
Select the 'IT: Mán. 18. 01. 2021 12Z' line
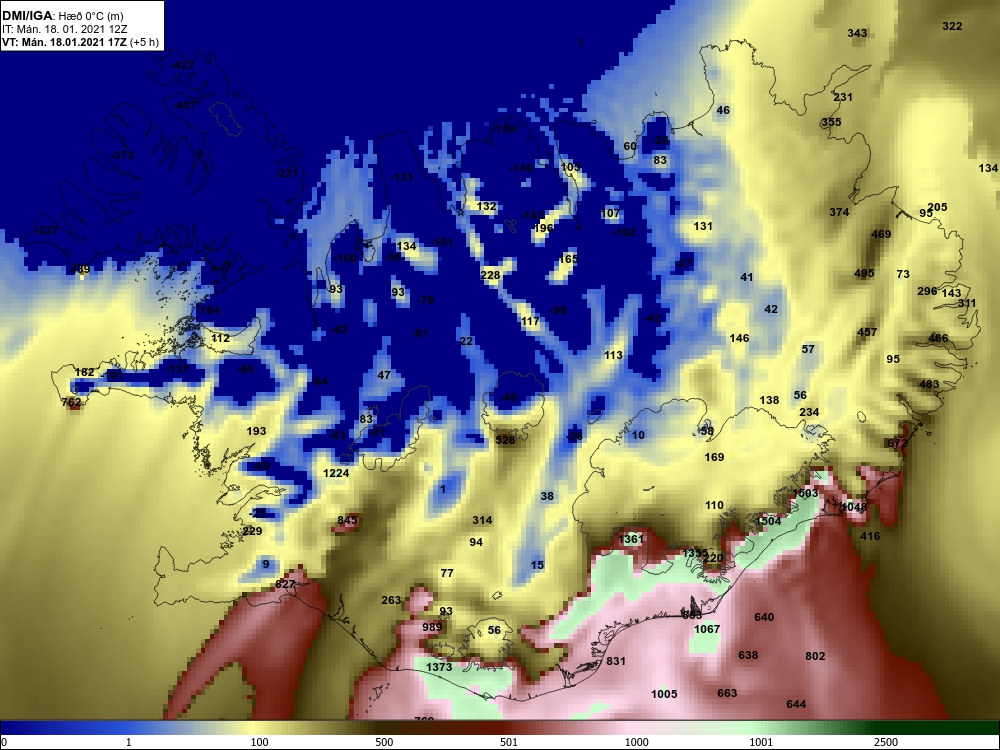[64, 29]
